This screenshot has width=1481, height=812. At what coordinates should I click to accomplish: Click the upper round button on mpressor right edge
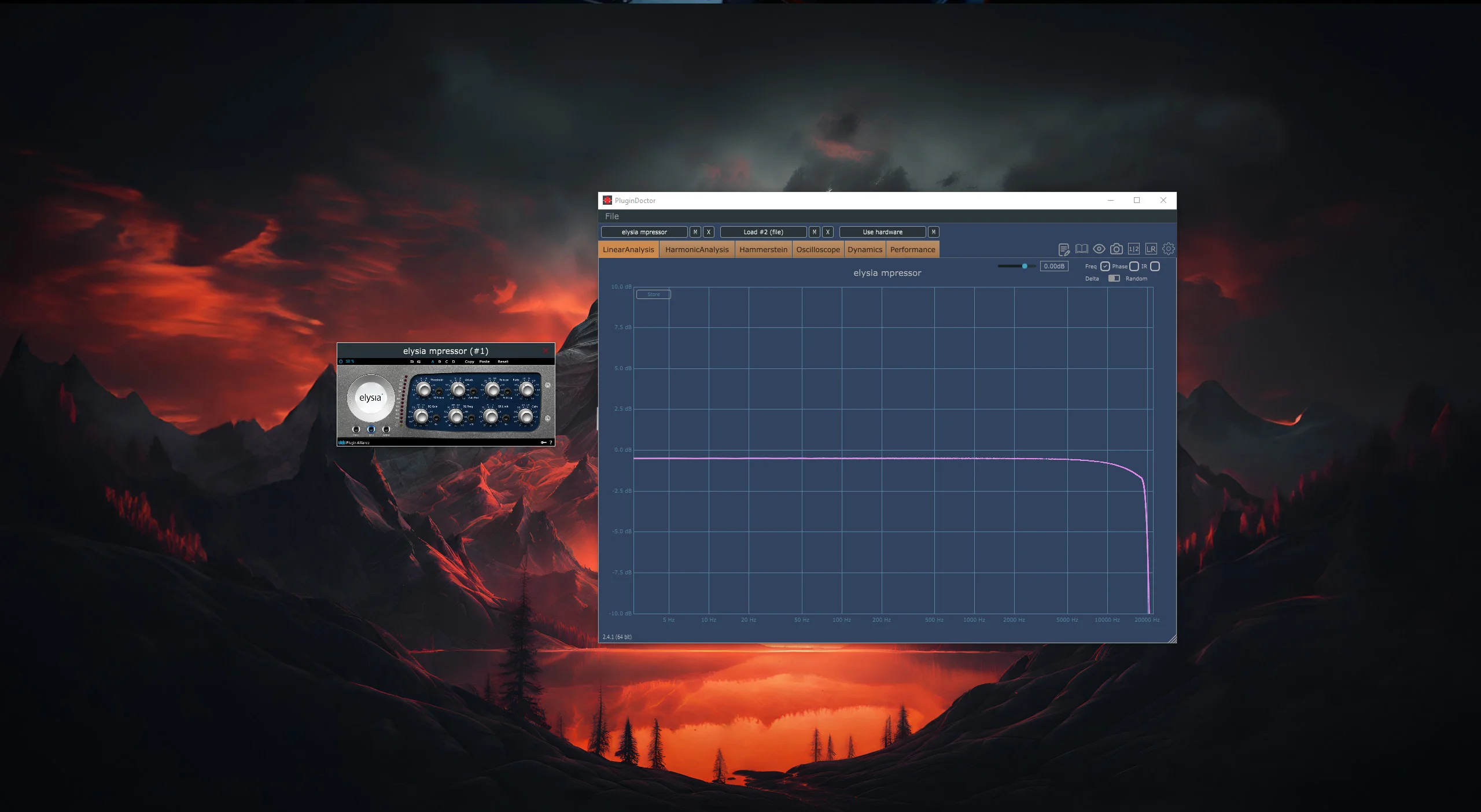(x=547, y=385)
